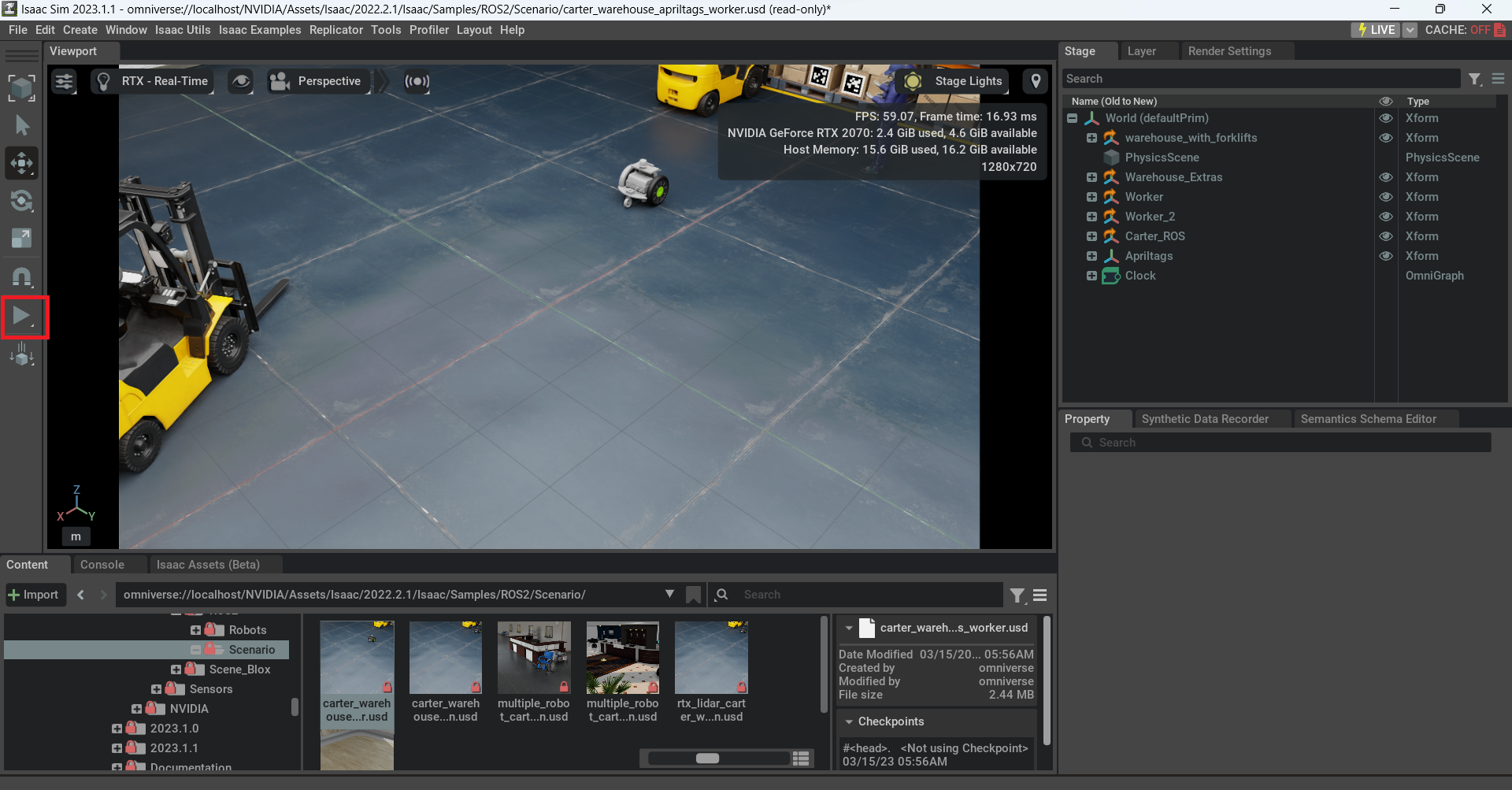Viewport: 1512px width, 790px height.
Task: Open the Stage panel options menu
Action: [1498, 79]
